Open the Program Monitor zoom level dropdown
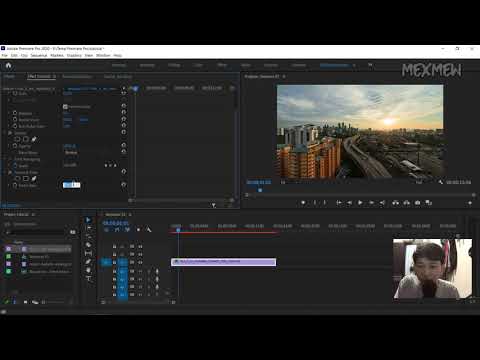This screenshot has width=480, height=360. [283, 182]
